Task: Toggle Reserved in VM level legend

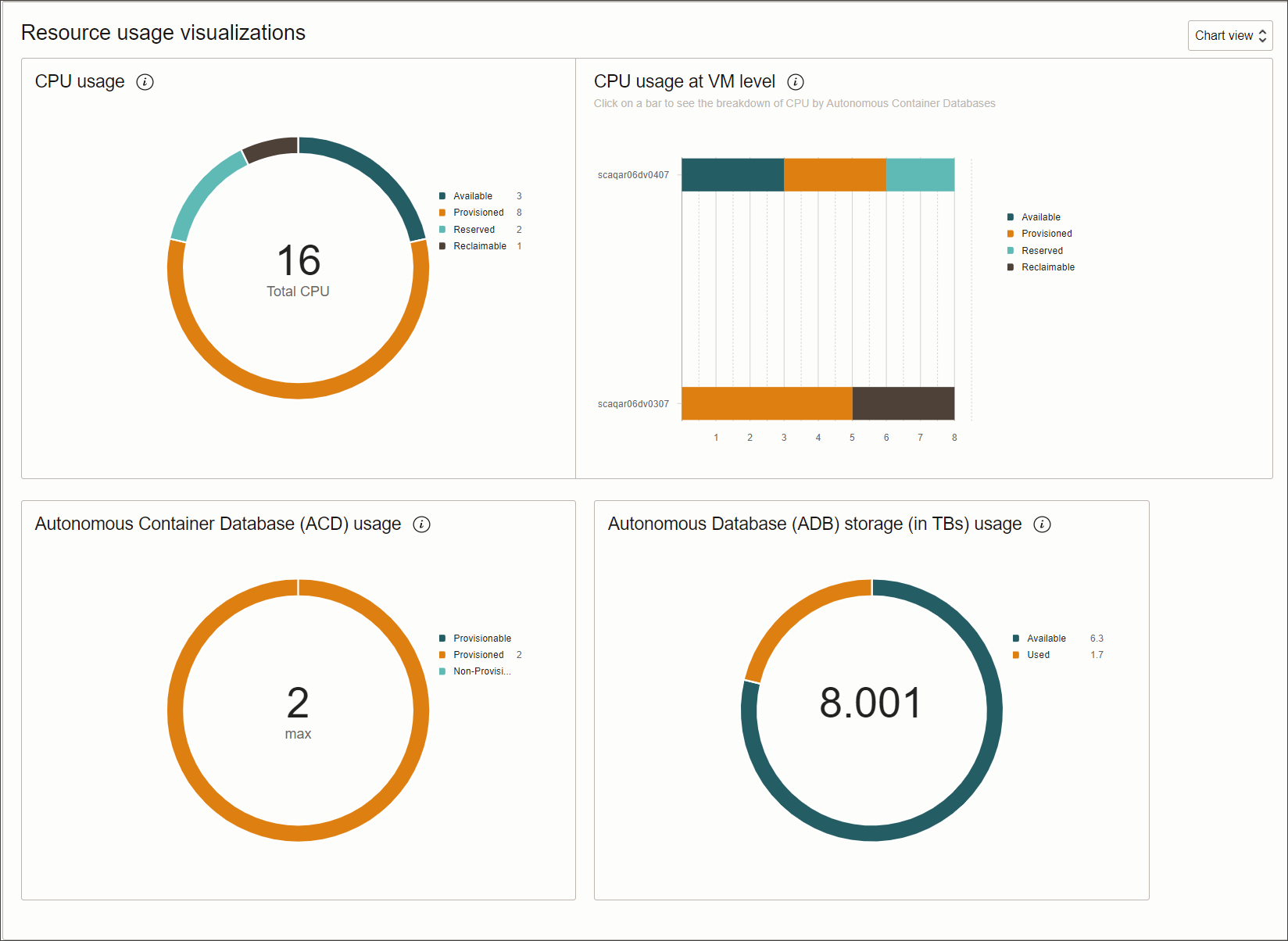Action: pyautogui.click(x=1042, y=251)
